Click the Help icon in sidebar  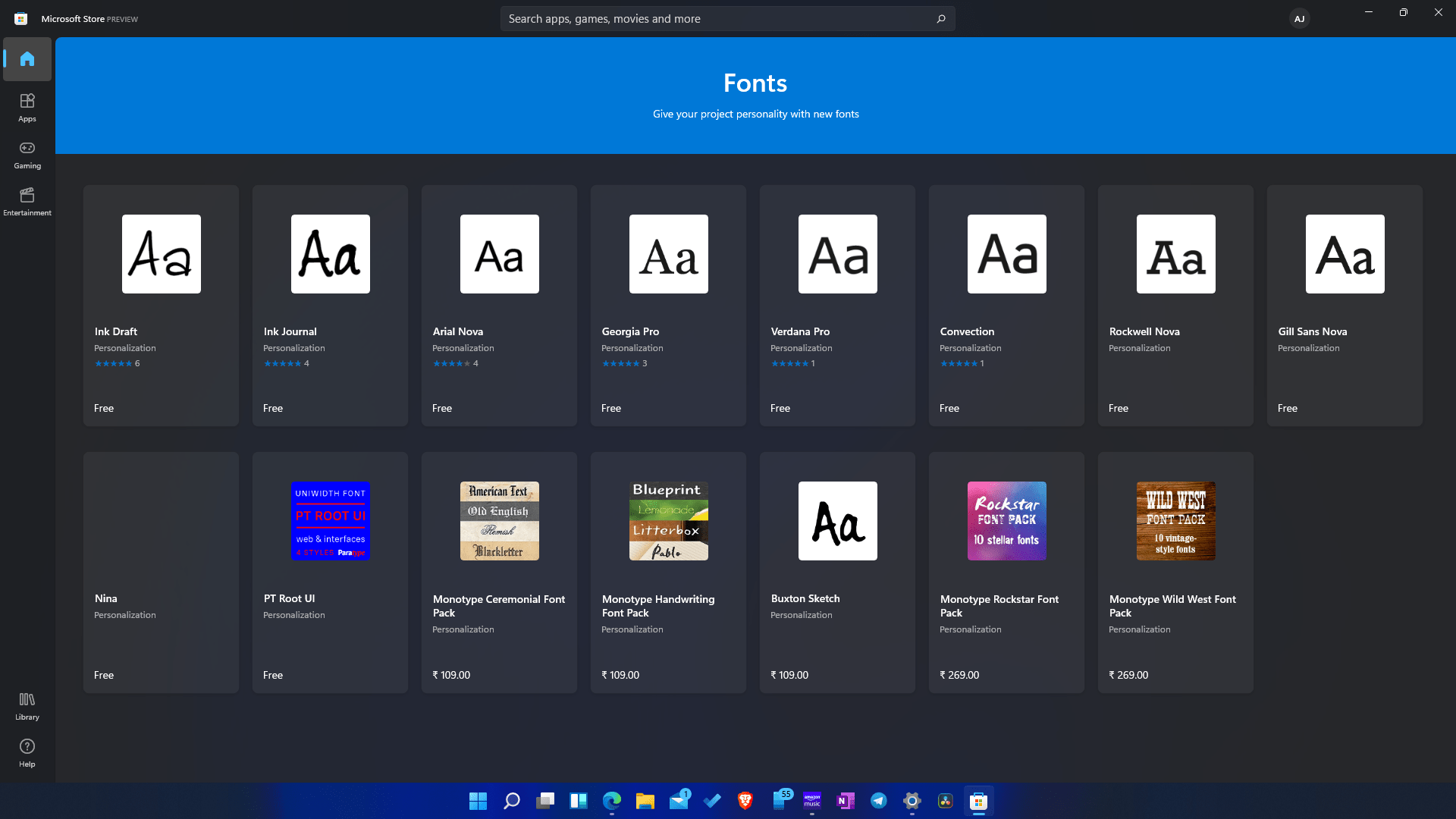[x=27, y=752]
